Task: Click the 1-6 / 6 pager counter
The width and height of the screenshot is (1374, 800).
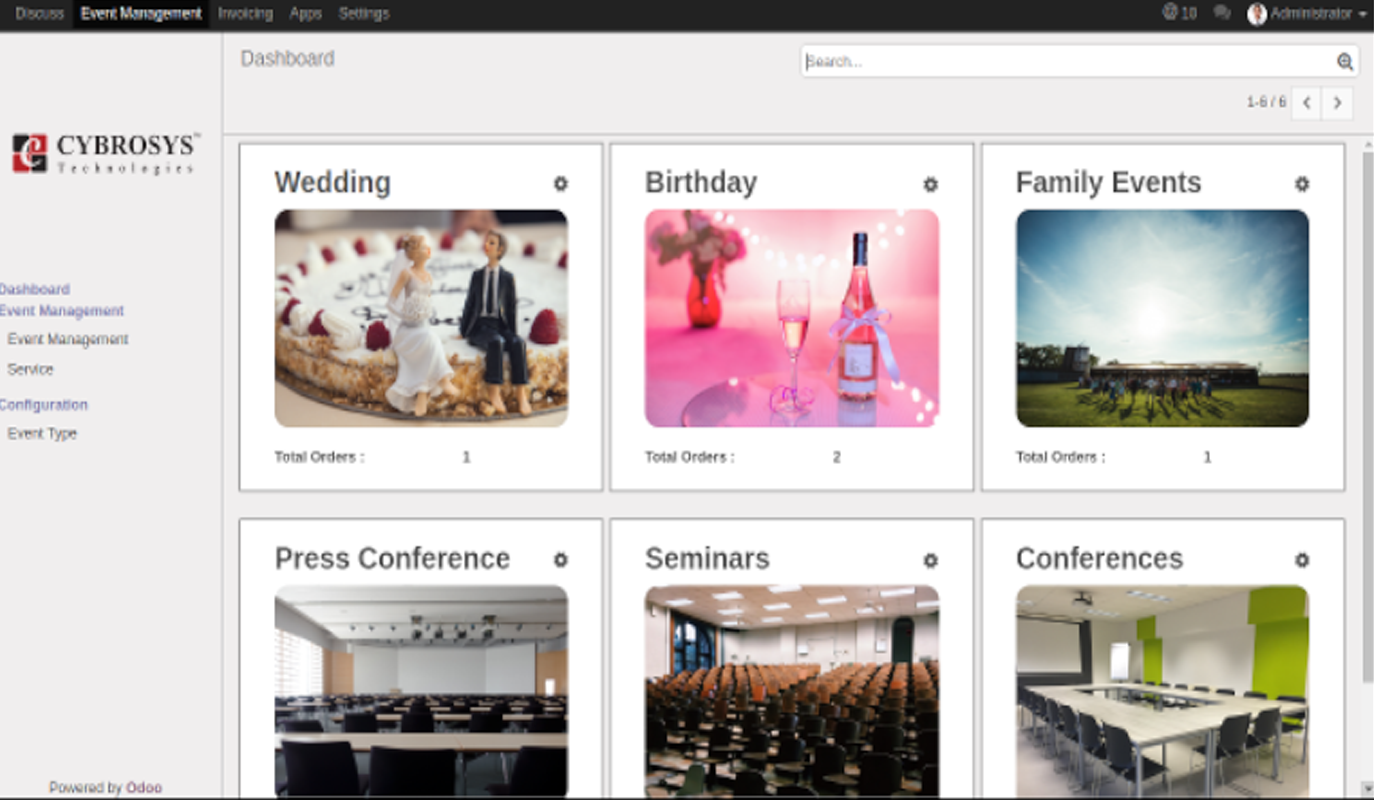Action: coord(1266,102)
